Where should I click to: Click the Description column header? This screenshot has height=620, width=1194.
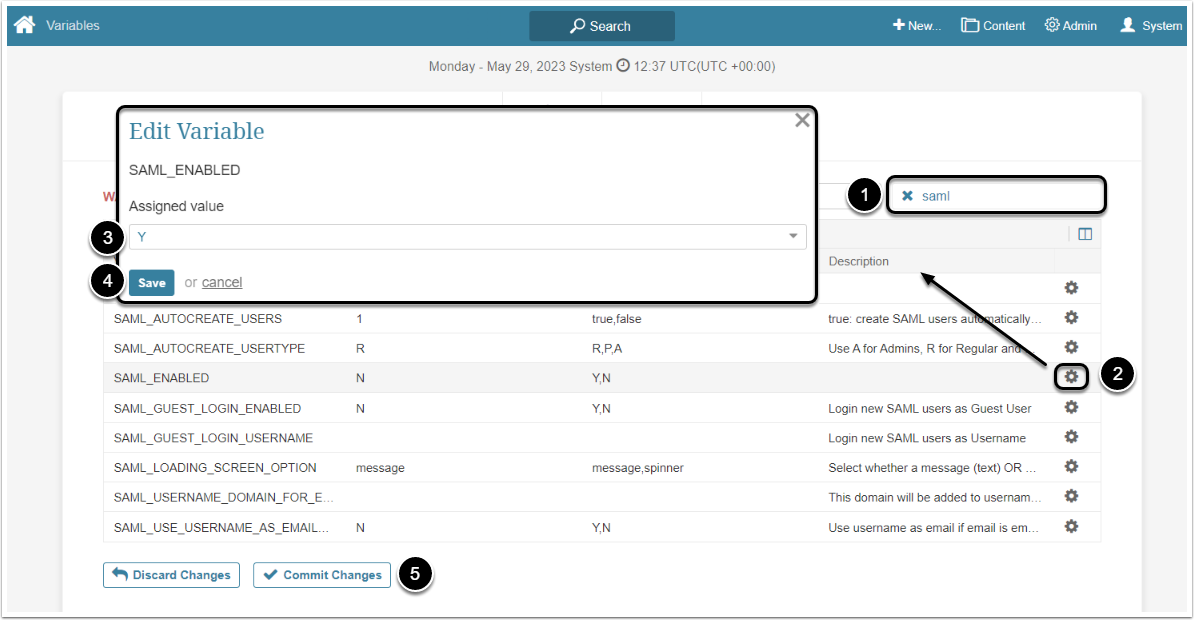[858, 261]
